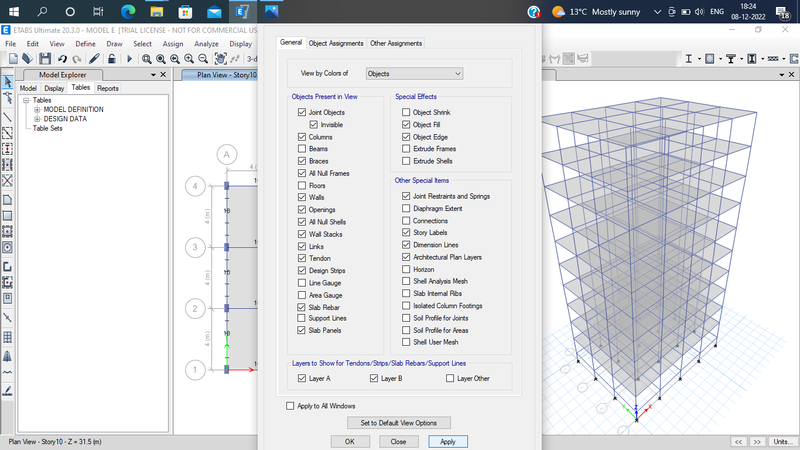Screen dimensions: 800x450
Task: Open the Model Explorer panel dropdown arrow
Action: (x=153, y=74)
